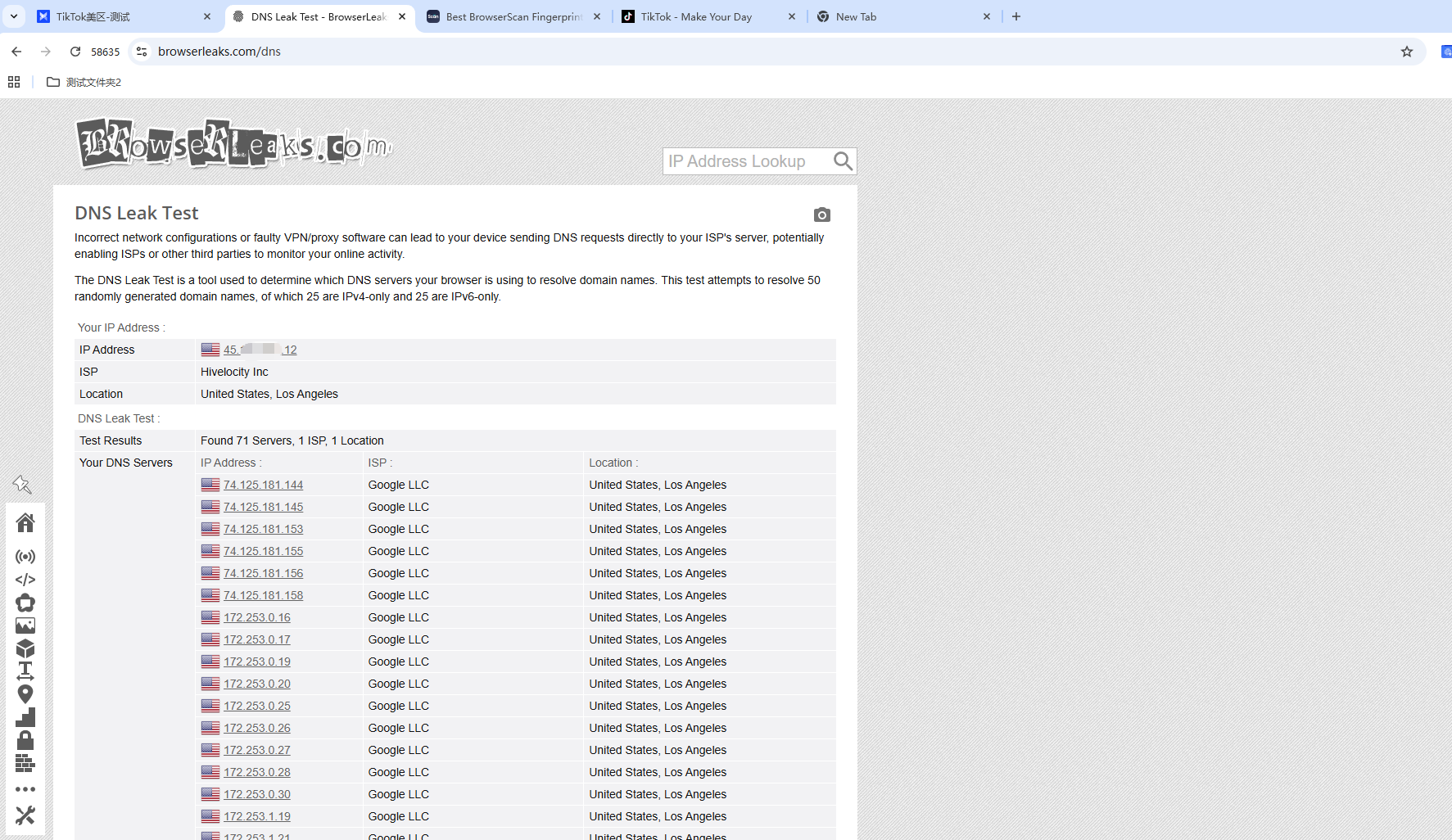The height and width of the screenshot is (840, 1452).
Task: Select the location pin sidebar icon
Action: point(25,694)
